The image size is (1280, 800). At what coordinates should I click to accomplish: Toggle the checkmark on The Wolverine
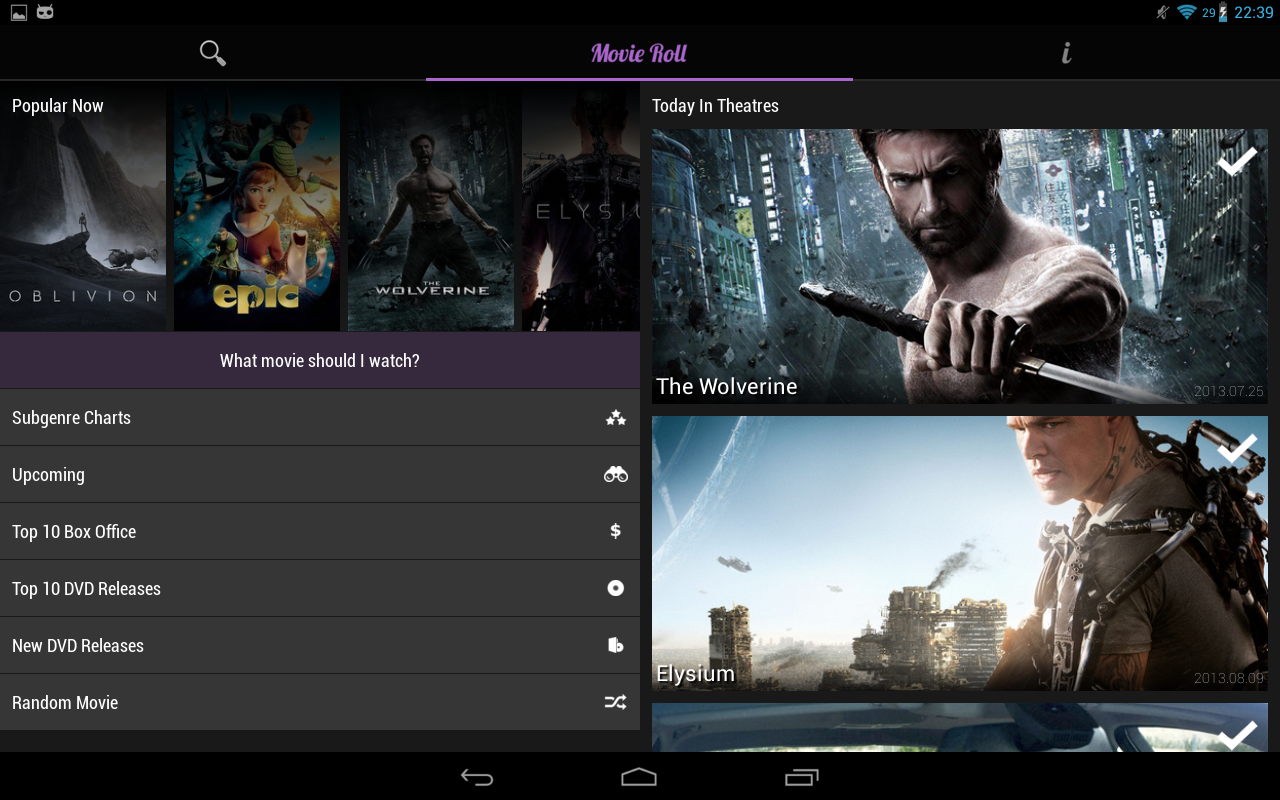tap(1236, 161)
